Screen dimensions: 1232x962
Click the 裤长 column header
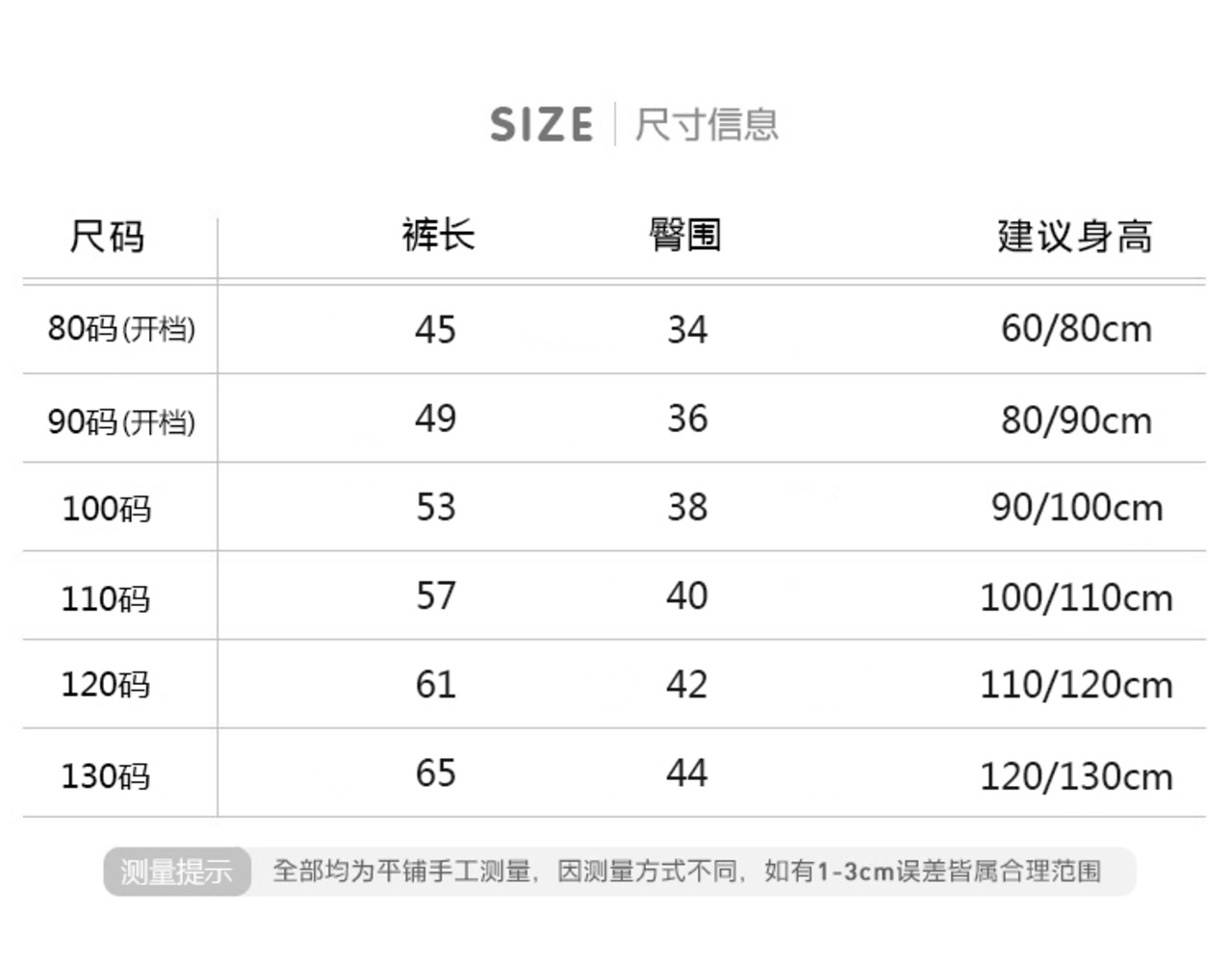(438, 236)
